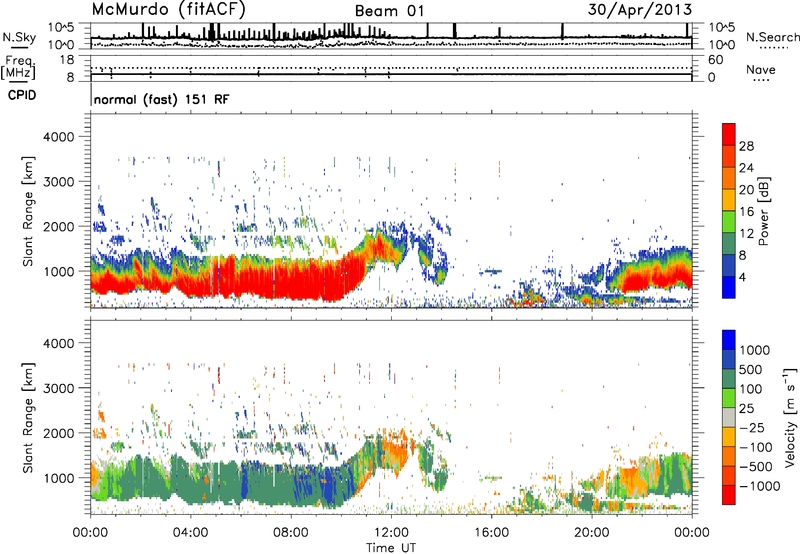The width and height of the screenshot is (800, 554).
Task: Click the 'CPID' label
Action: [x=22, y=95]
